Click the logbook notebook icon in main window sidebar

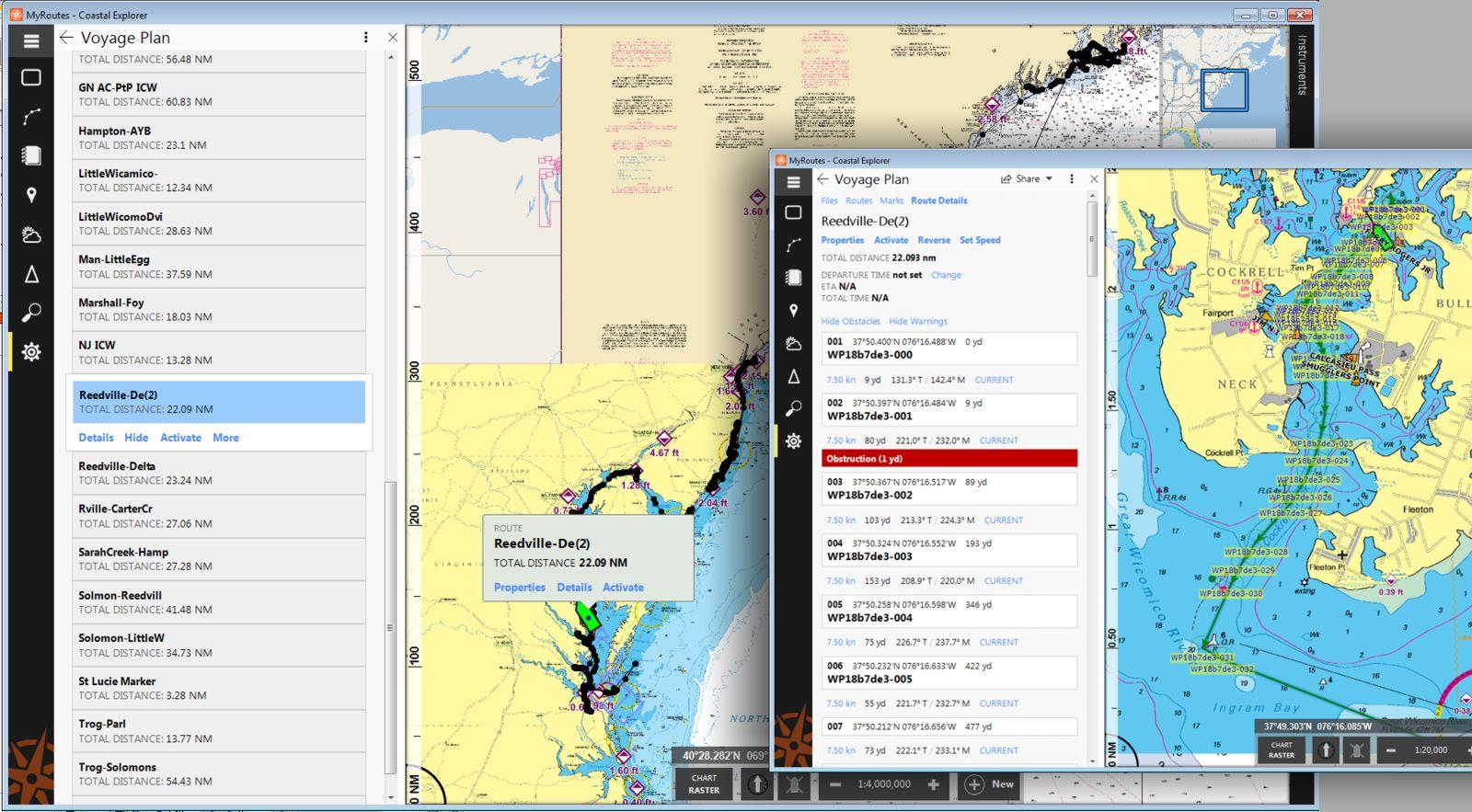tap(31, 155)
